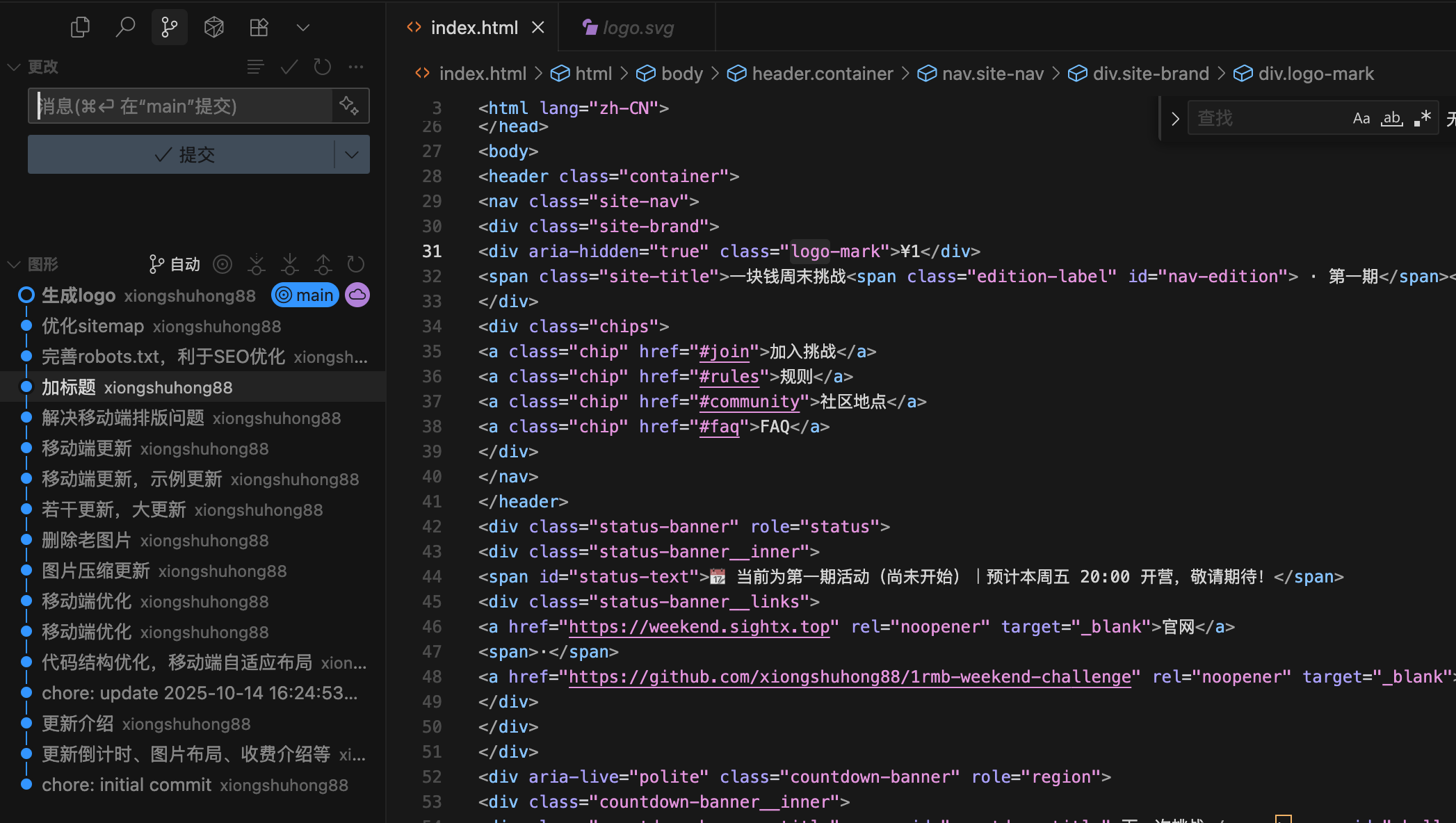Image resolution: width=1456 pixels, height=823 pixels.
Task: Click the commit message input field
Action: tap(182, 106)
